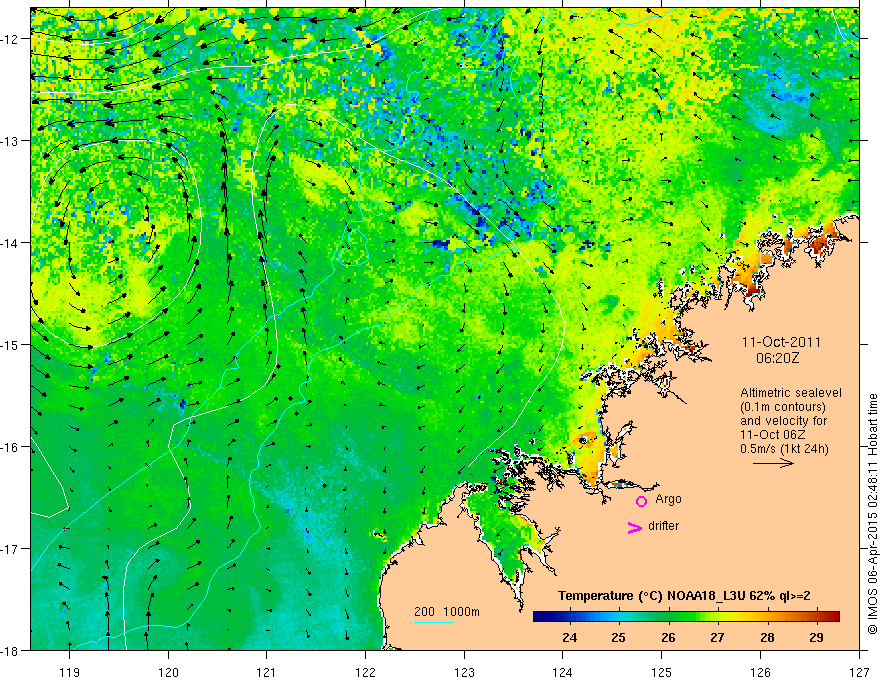Click latitude axis label -15
Viewport: 880px width, 680px height.
tap(11, 345)
